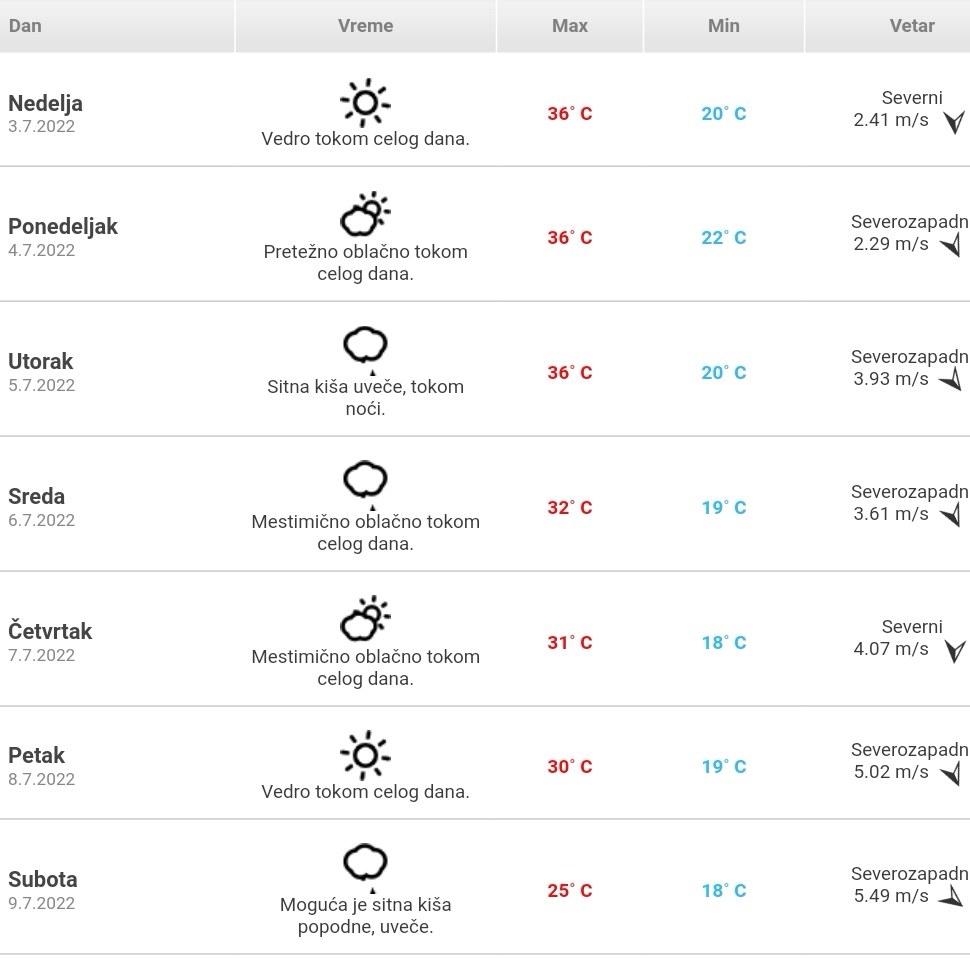The height and width of the screenshot is (959, 970).
Task: Click the wind direction arrow for Nedelja
Action: tap(954, 122)
